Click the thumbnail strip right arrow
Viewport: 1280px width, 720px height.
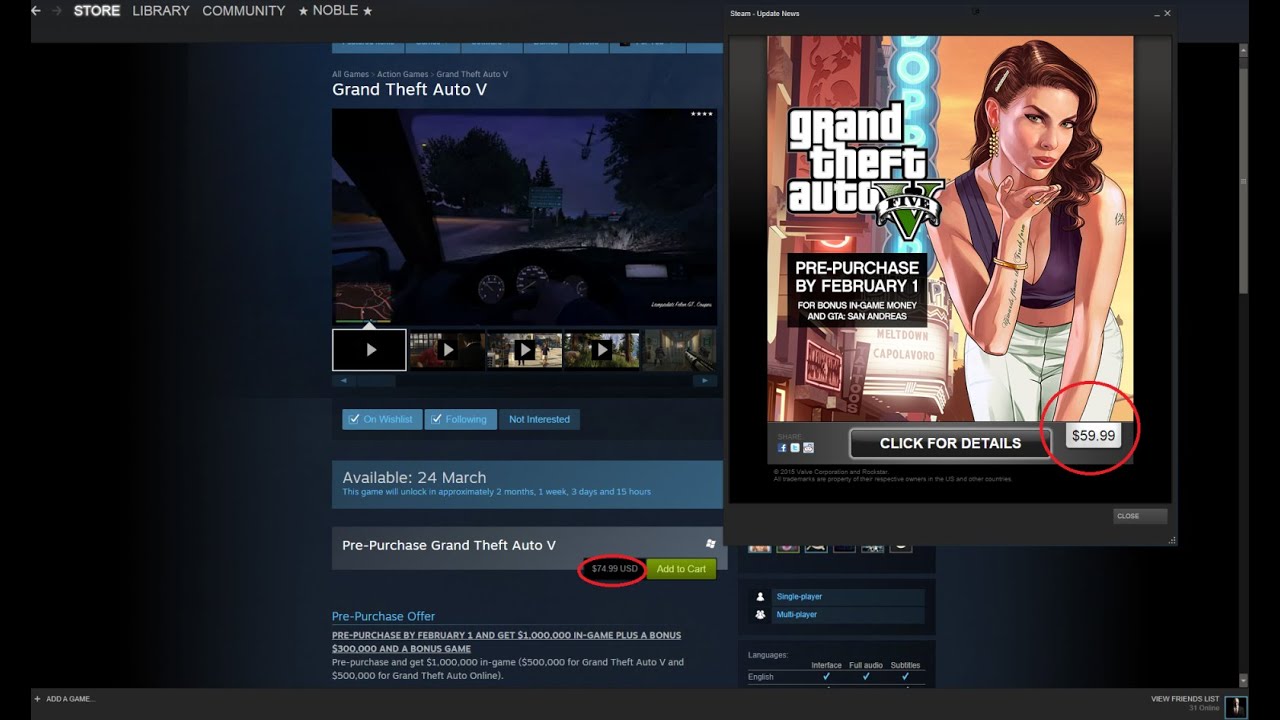click(706, 381)
